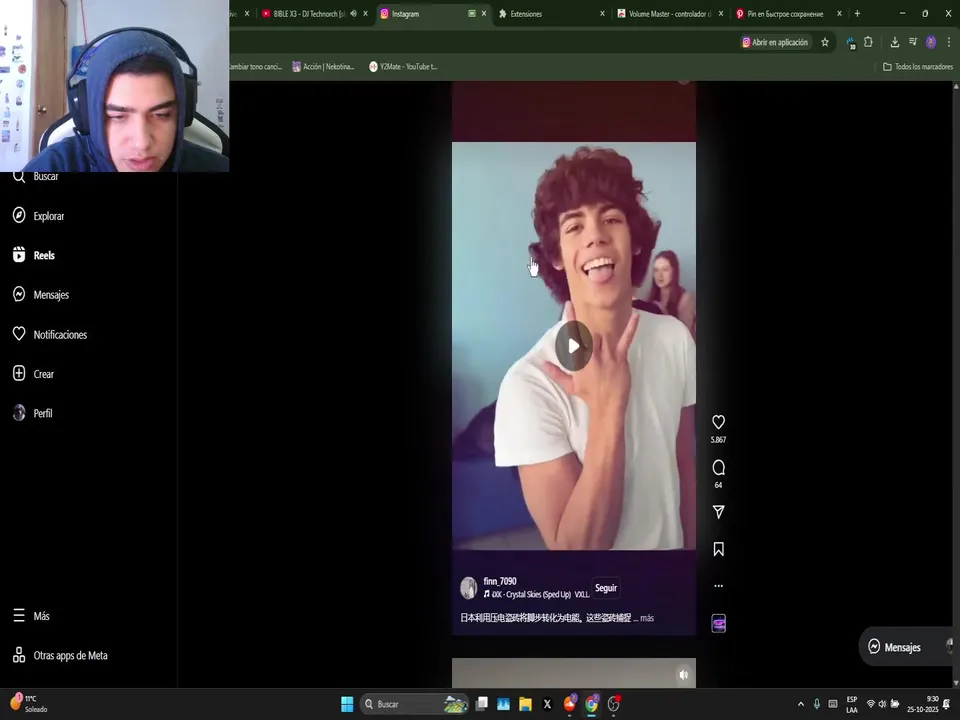Bookmark this page with the star icon
The height and width of the screenshot is (720, 960).
[825, 42]
